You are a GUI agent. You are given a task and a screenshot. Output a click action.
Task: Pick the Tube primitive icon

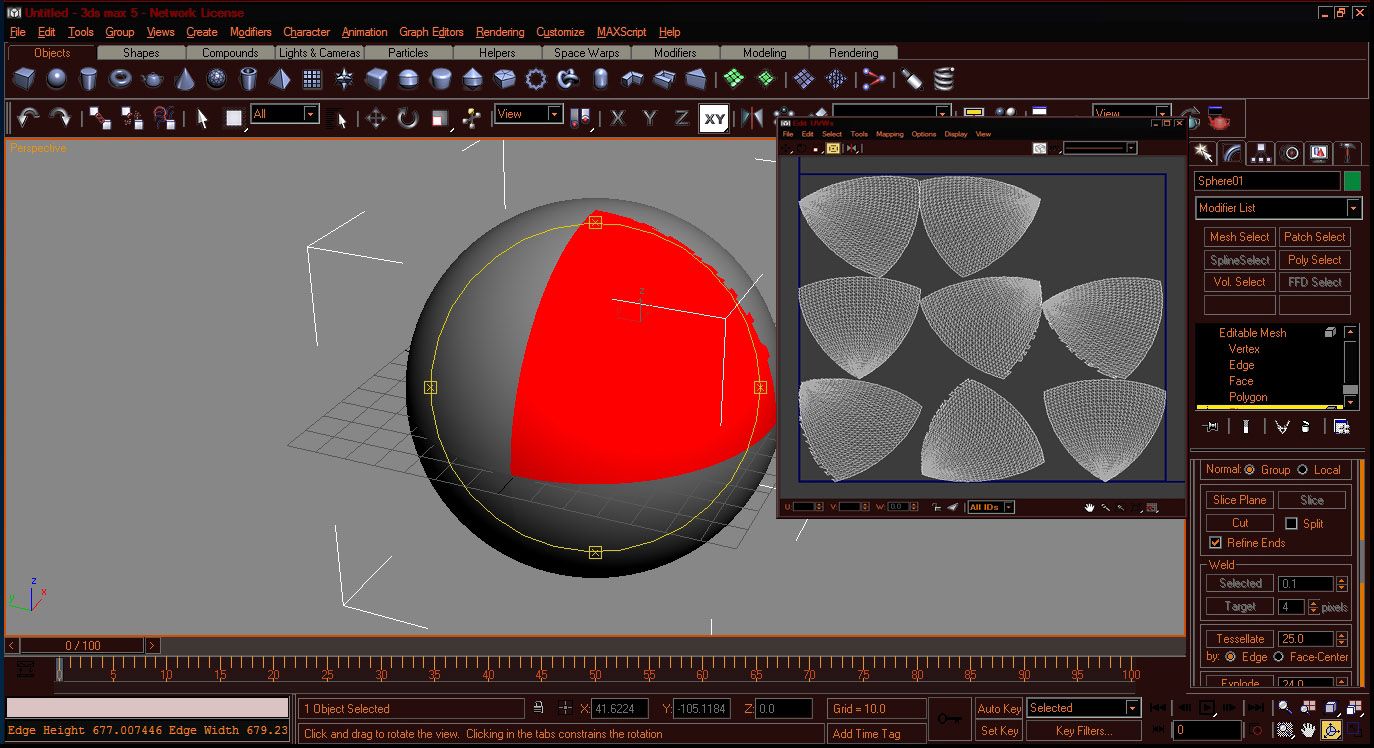[248, 79]
